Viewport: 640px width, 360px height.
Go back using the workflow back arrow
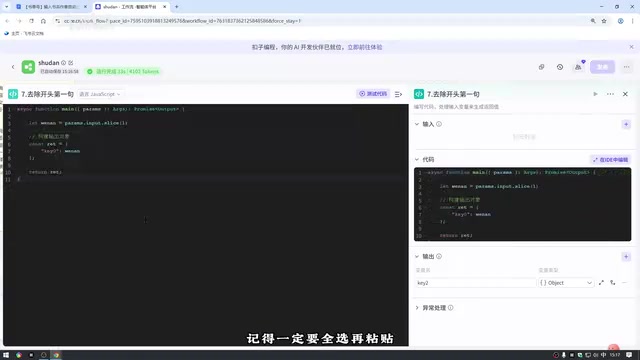13,67
